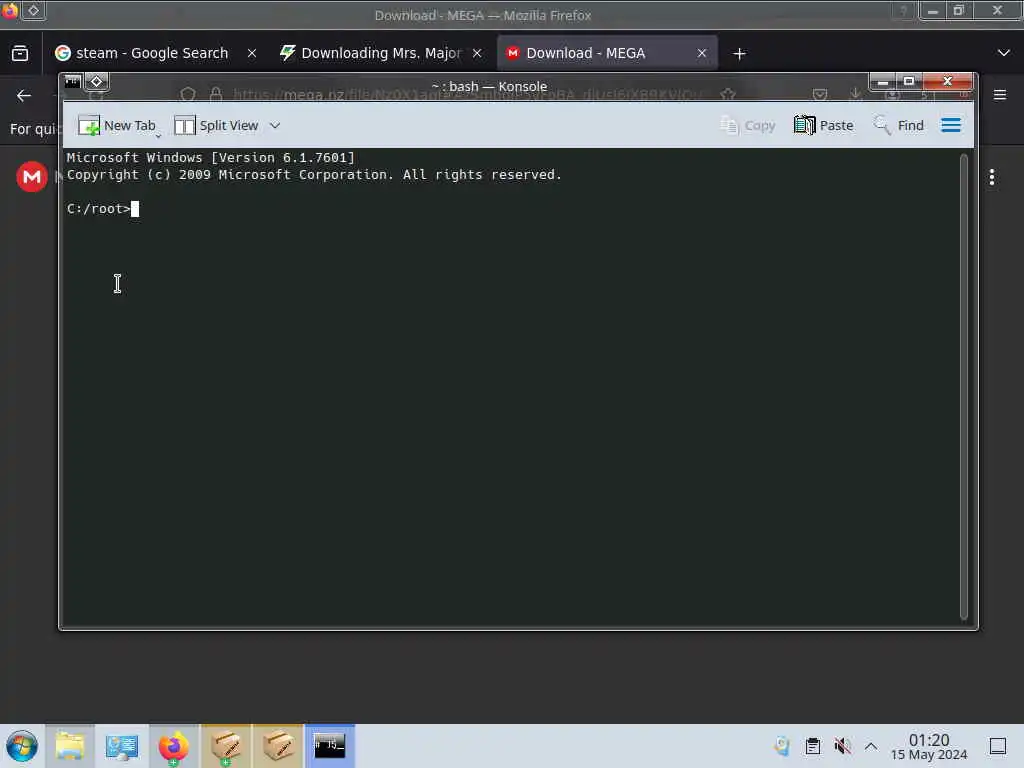
Task: Open Find in the Konsole toolbar
Action: (x=899, y=125)
